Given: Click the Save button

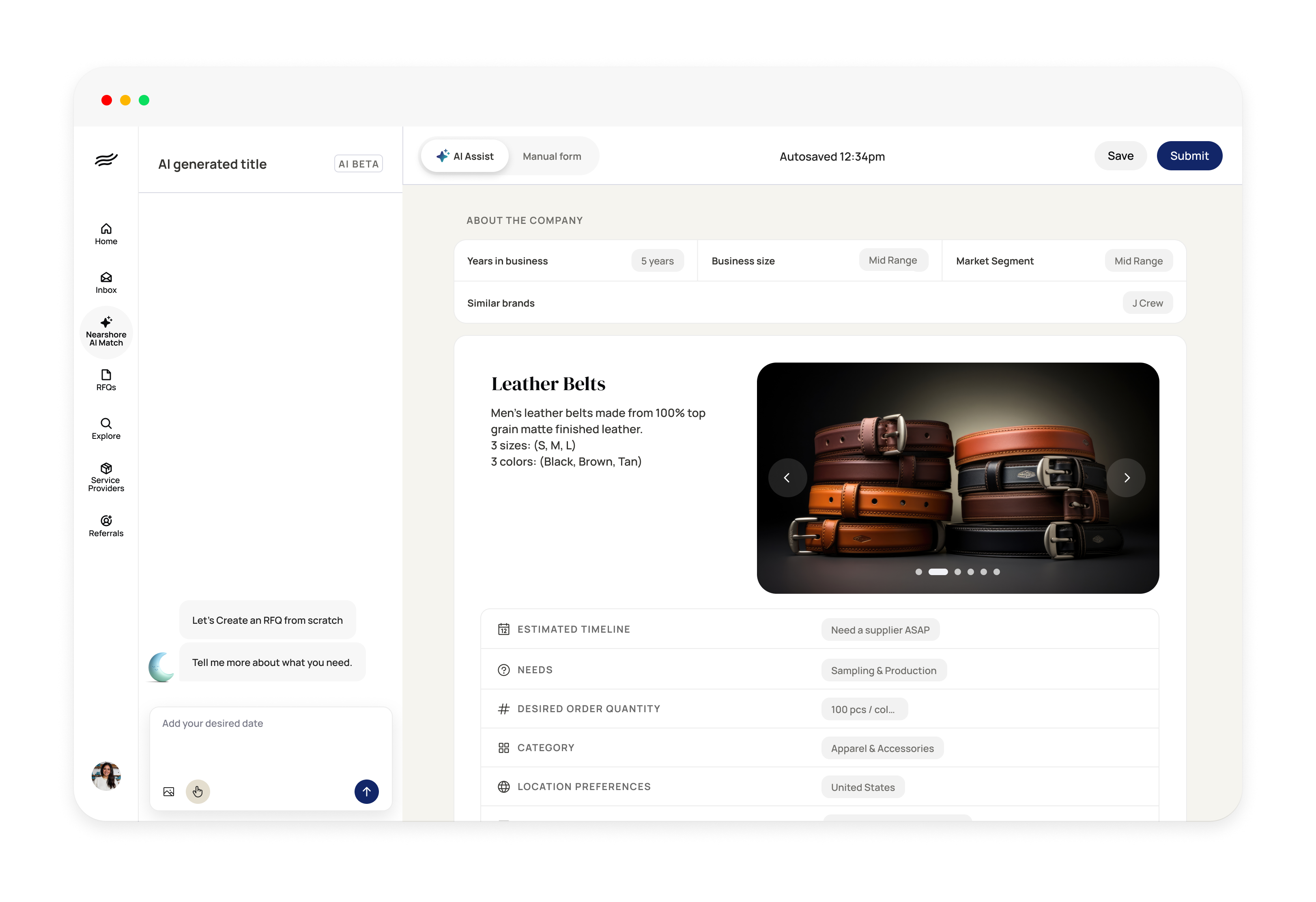Looking at the screenshot, I should [x=1120, y=156].
